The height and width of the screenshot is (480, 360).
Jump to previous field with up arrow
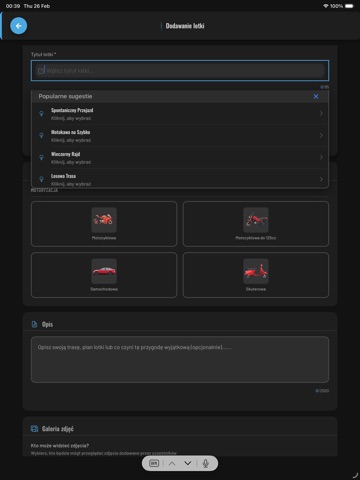172,463
